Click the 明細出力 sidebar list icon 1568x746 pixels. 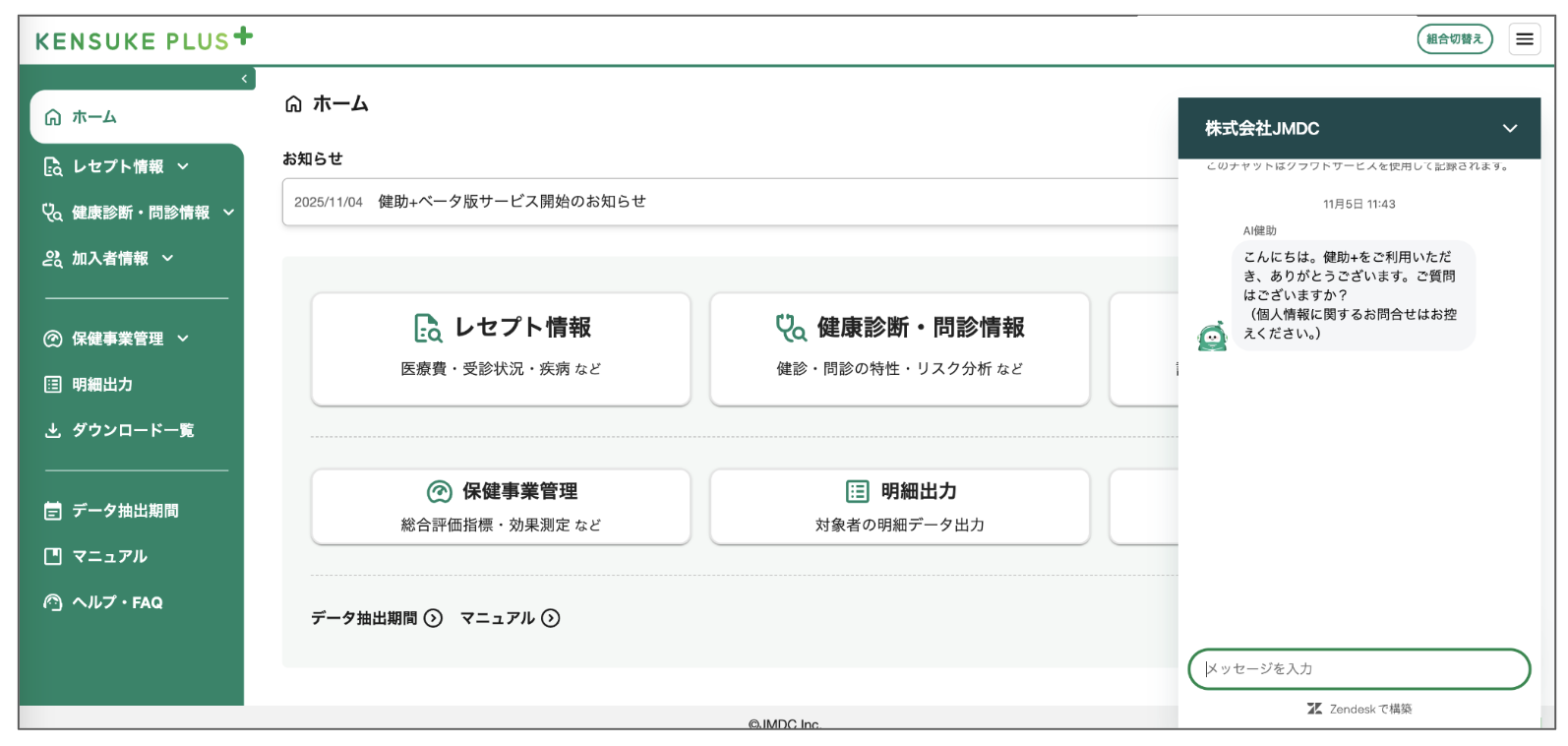[53, 384]
